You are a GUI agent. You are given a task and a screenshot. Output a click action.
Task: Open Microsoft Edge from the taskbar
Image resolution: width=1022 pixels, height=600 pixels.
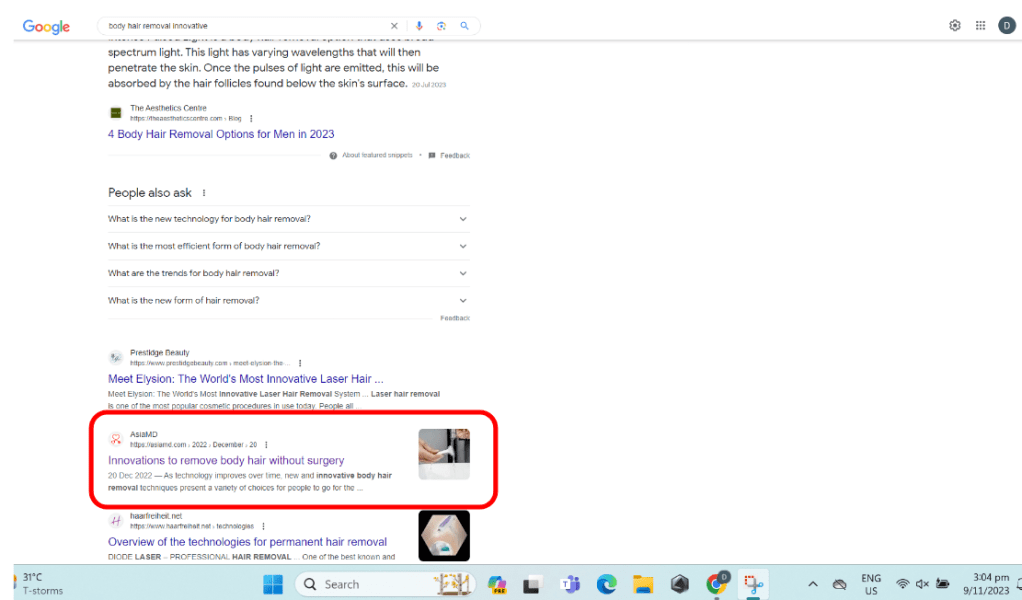coord(607,584)
